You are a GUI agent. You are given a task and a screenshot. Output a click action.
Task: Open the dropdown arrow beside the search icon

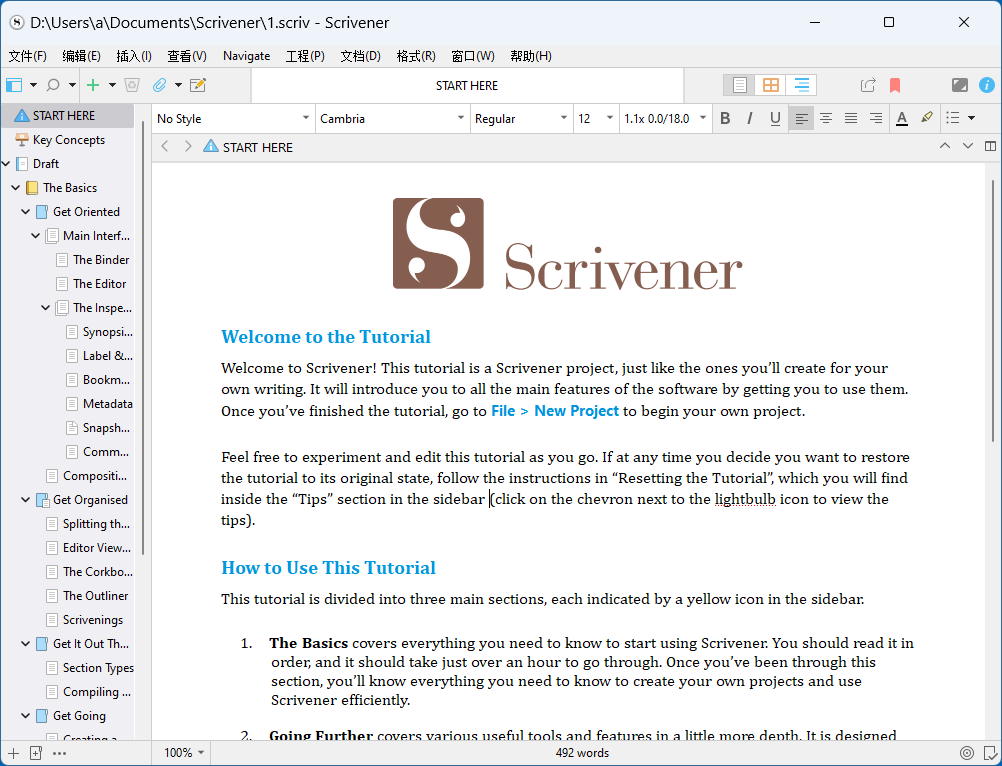[x=72, y=85]
